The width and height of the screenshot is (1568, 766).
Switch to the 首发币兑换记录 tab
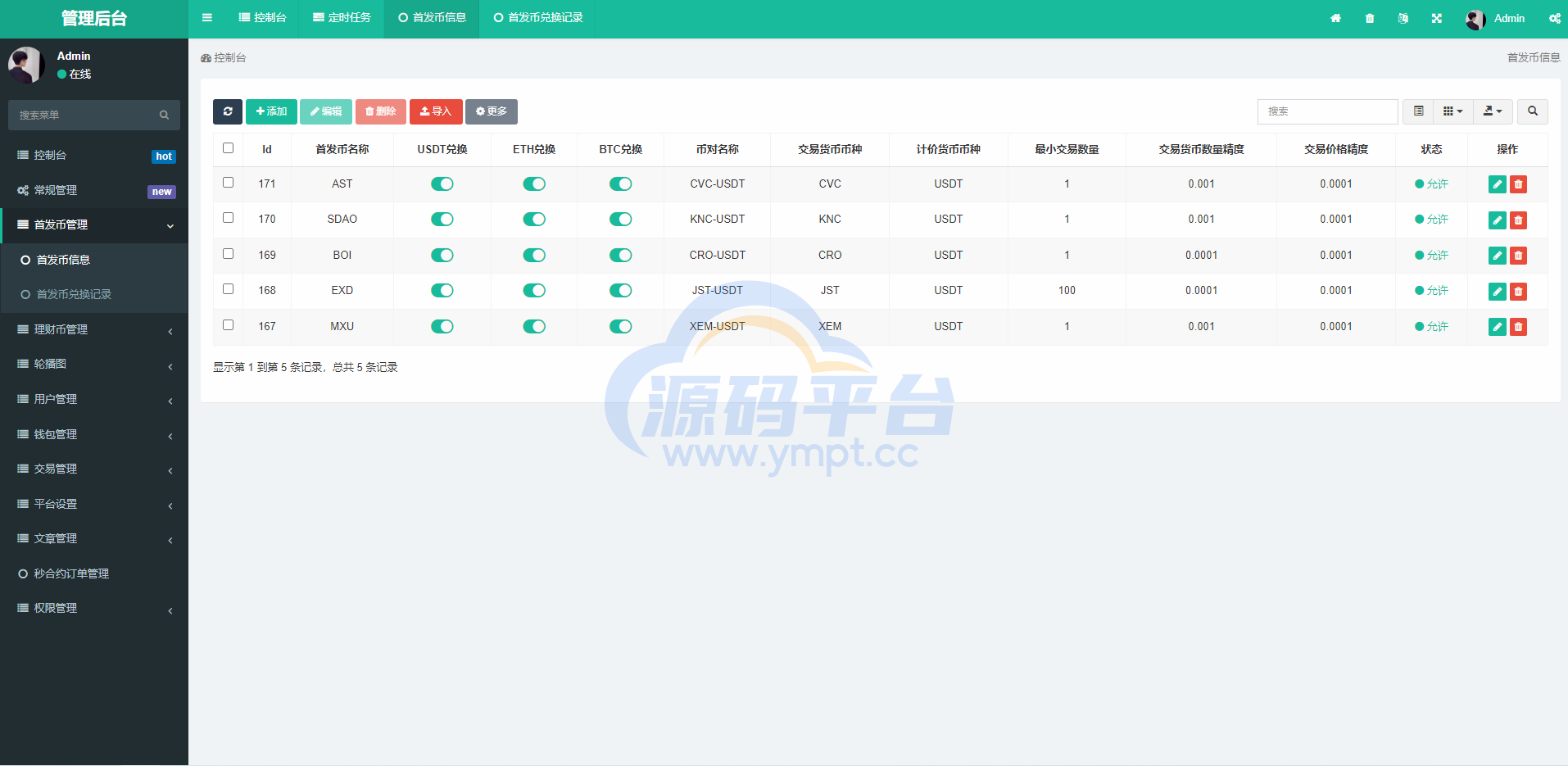coord(537,18)
